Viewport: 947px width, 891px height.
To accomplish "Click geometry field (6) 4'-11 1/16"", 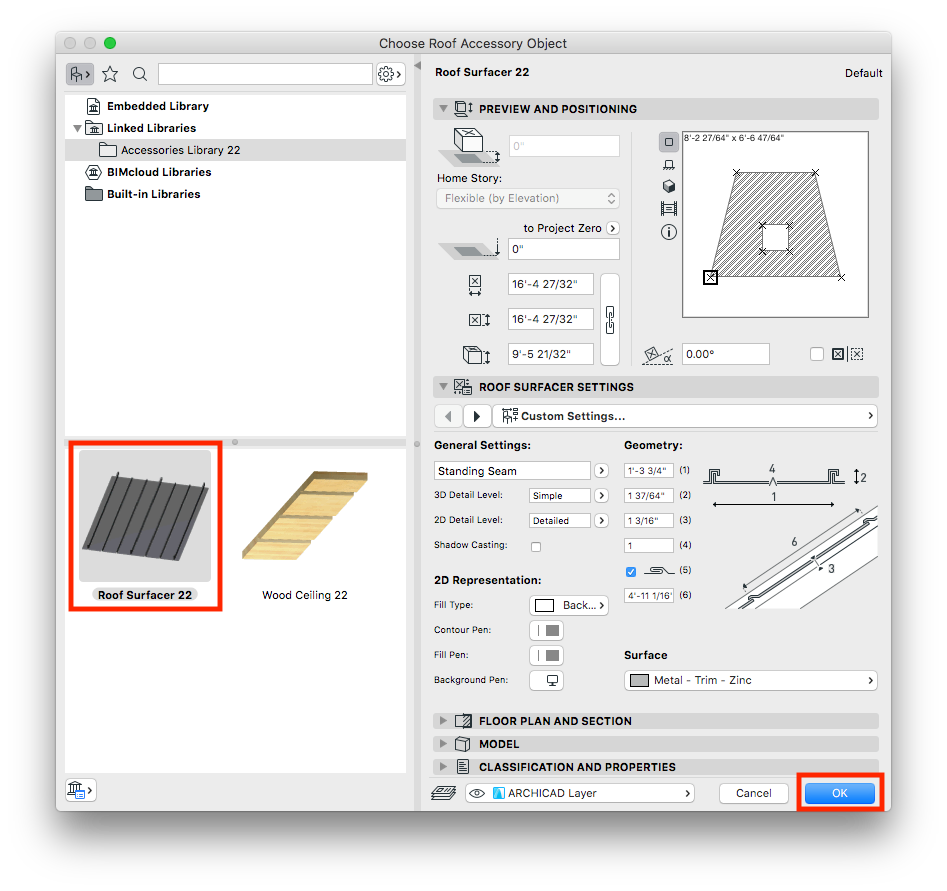I will click(648, 596).
